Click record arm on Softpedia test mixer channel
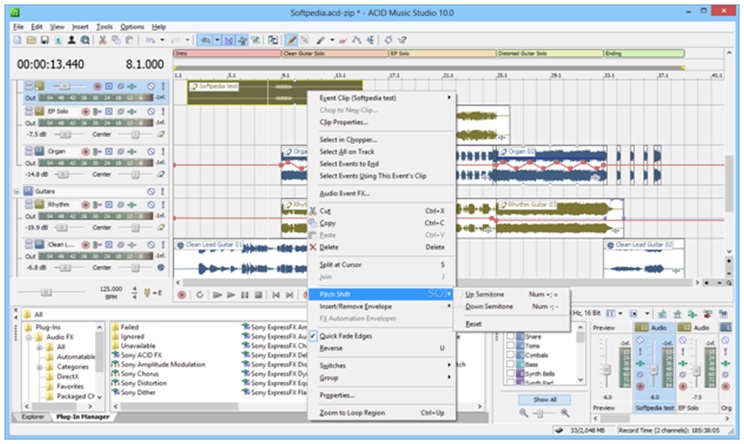The height and width of the screenshot is (444, 744). (640, 386)
